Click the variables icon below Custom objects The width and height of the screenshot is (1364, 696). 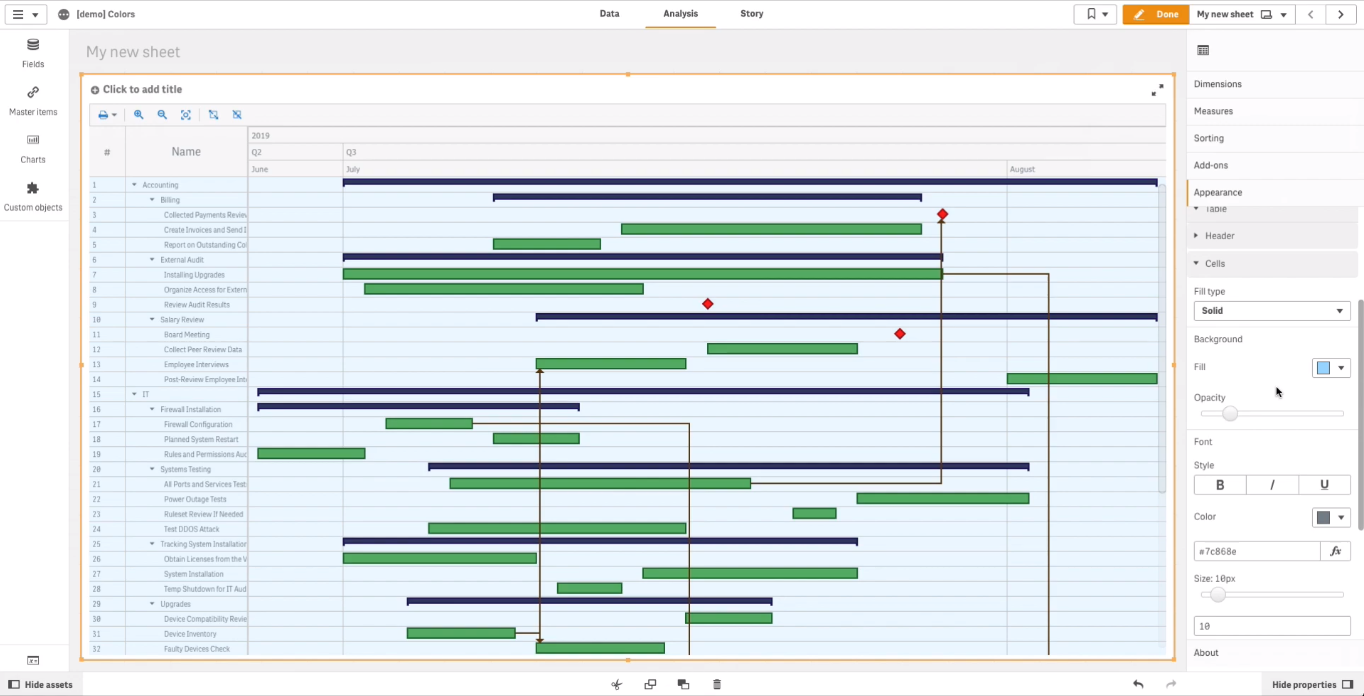tap(33, 661)
